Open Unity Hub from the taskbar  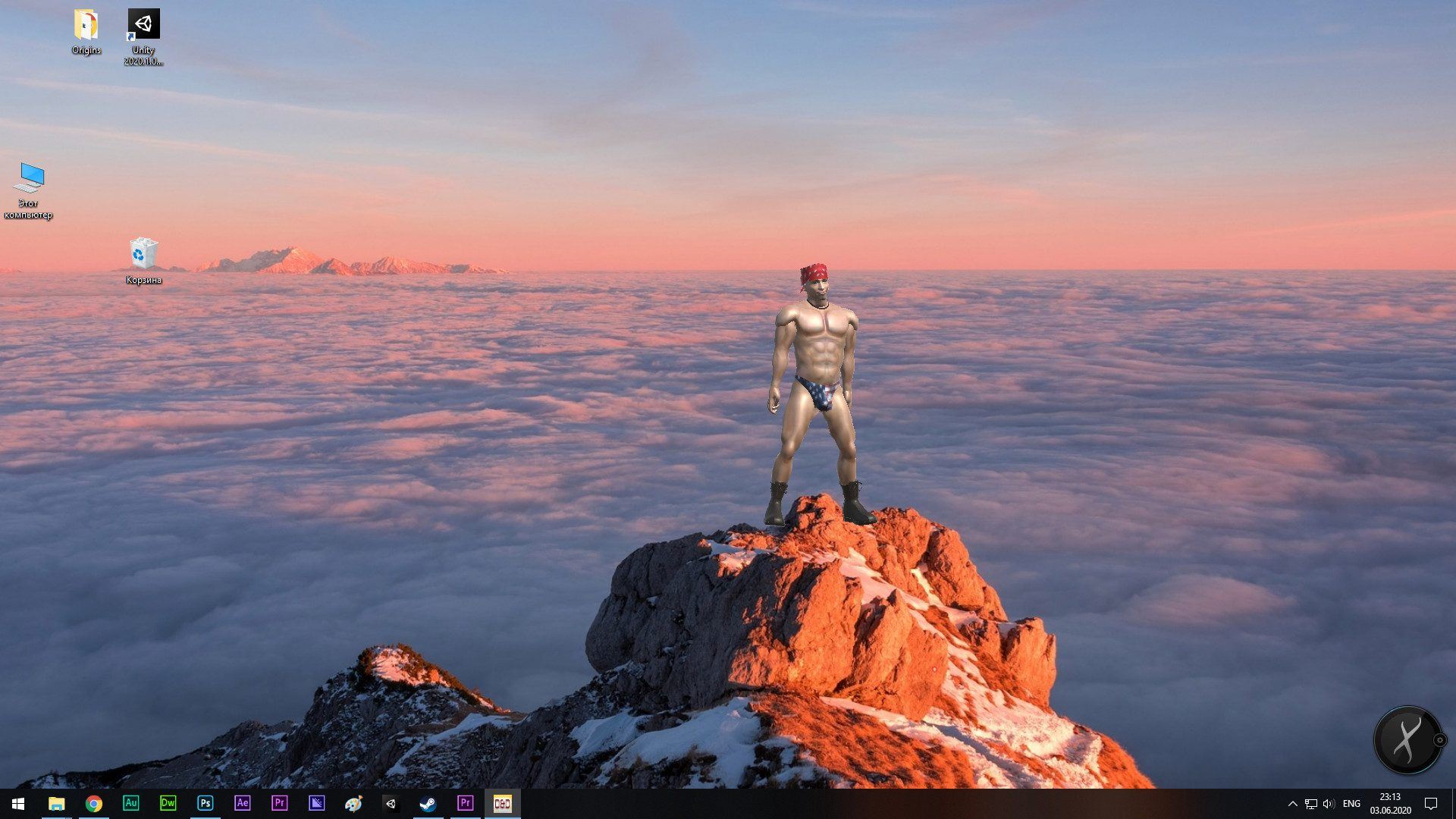tap(391, 803)
